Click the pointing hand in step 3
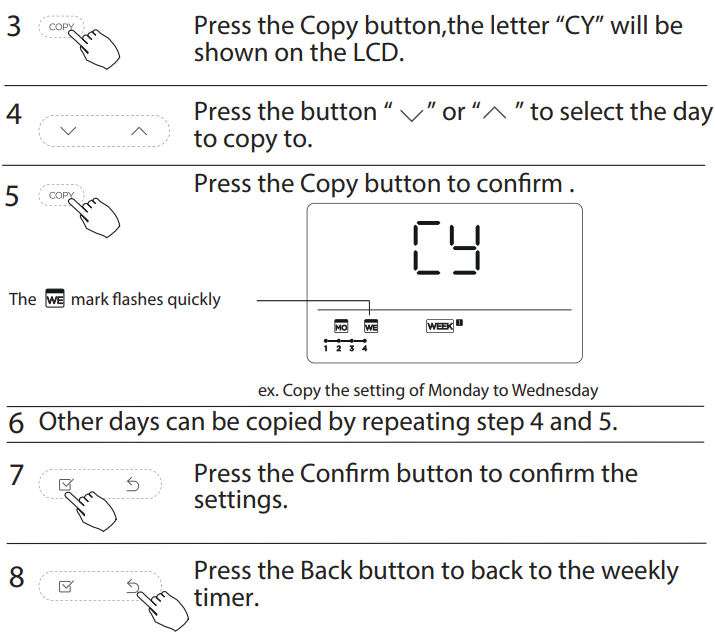 95,48
